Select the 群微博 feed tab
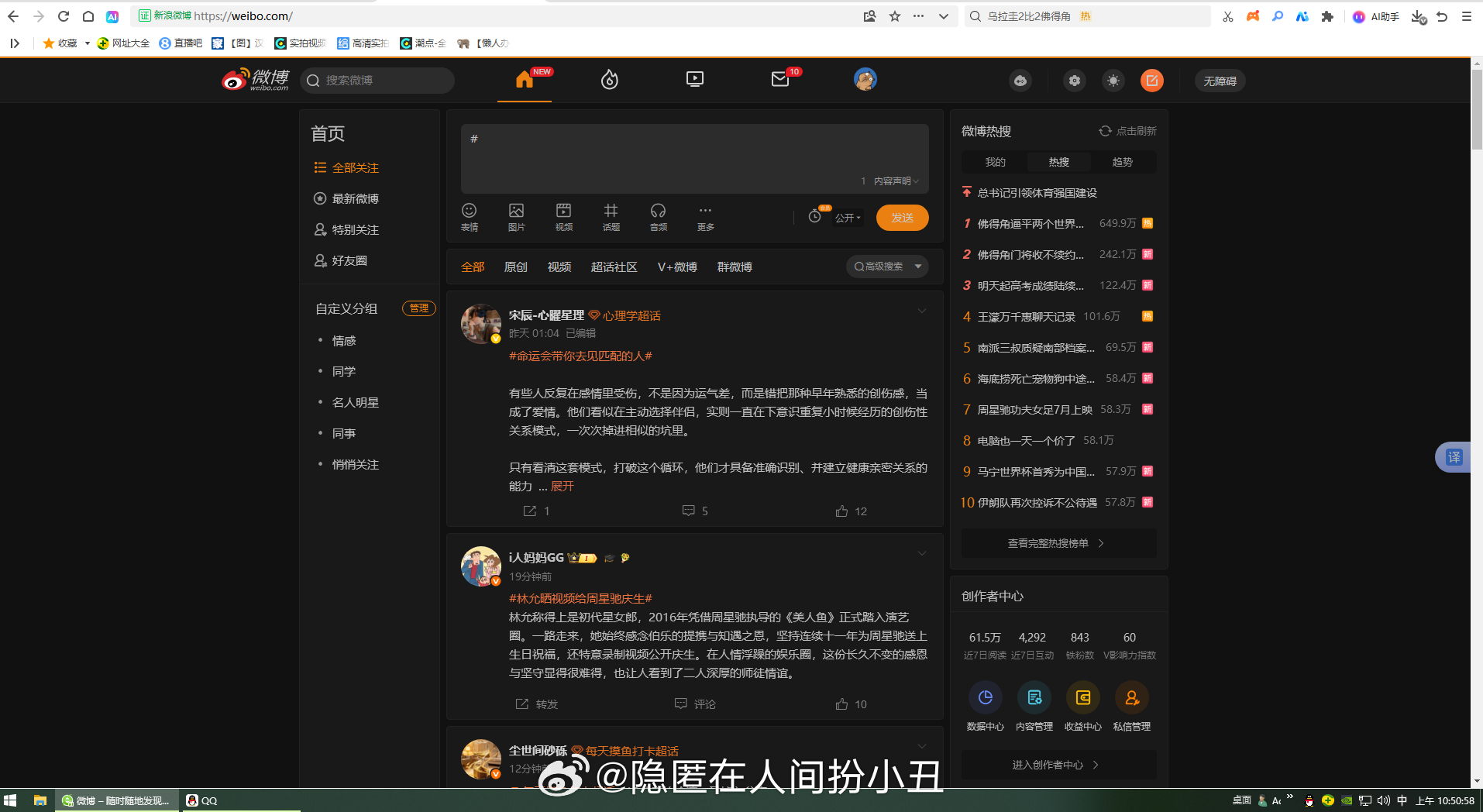This screenshot has width=1483, height=812. click(x=735, y=267)
